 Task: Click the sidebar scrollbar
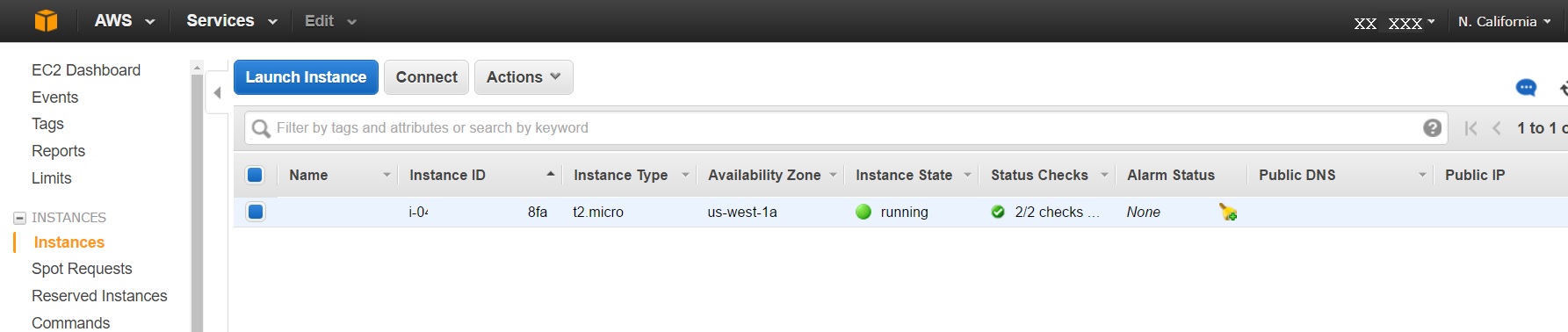coord(197,202)
